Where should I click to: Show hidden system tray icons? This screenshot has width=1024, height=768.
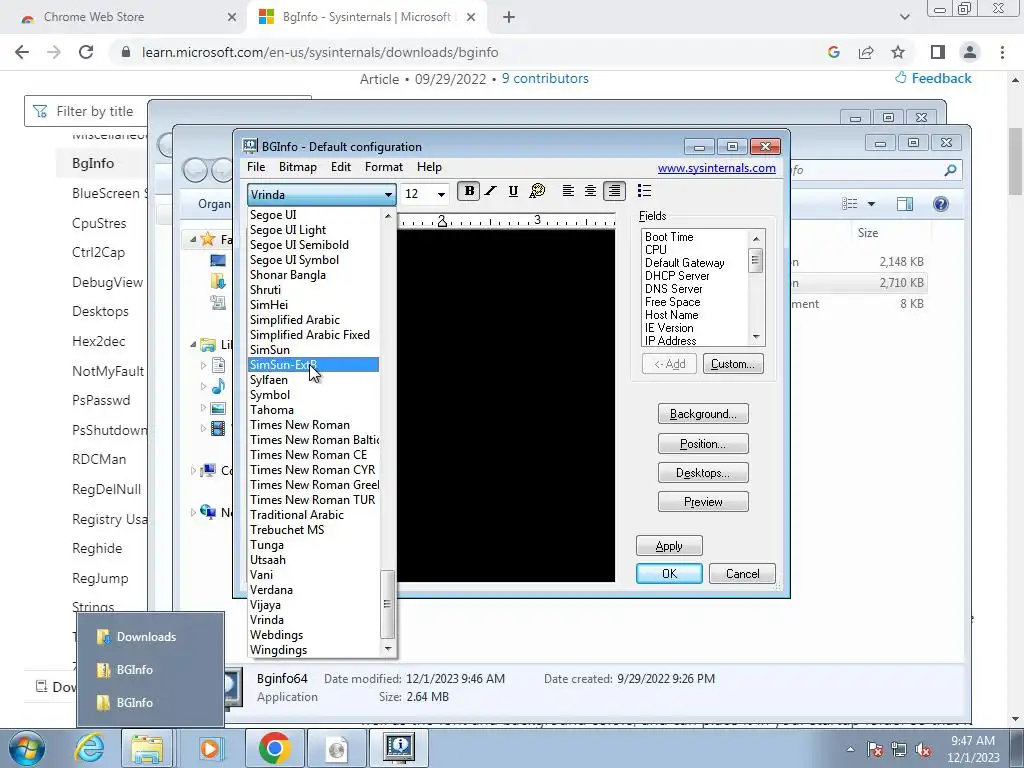[x=850, y=750]
